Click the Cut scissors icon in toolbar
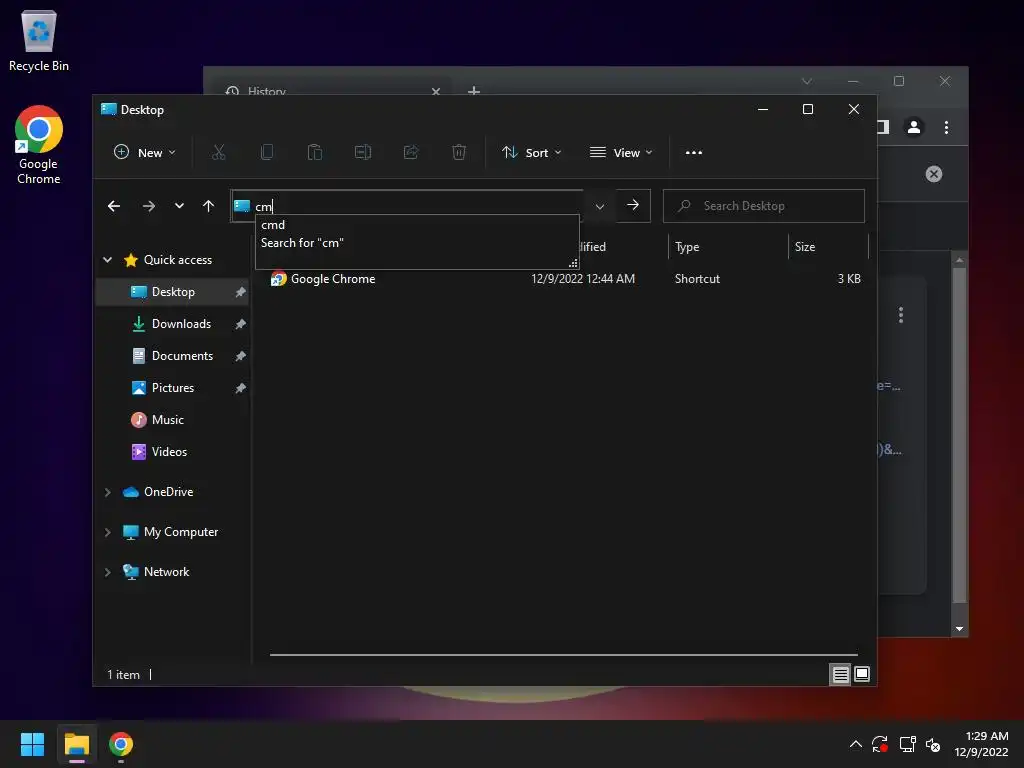This screenshot has width=1024, height=768. [219, 153]
